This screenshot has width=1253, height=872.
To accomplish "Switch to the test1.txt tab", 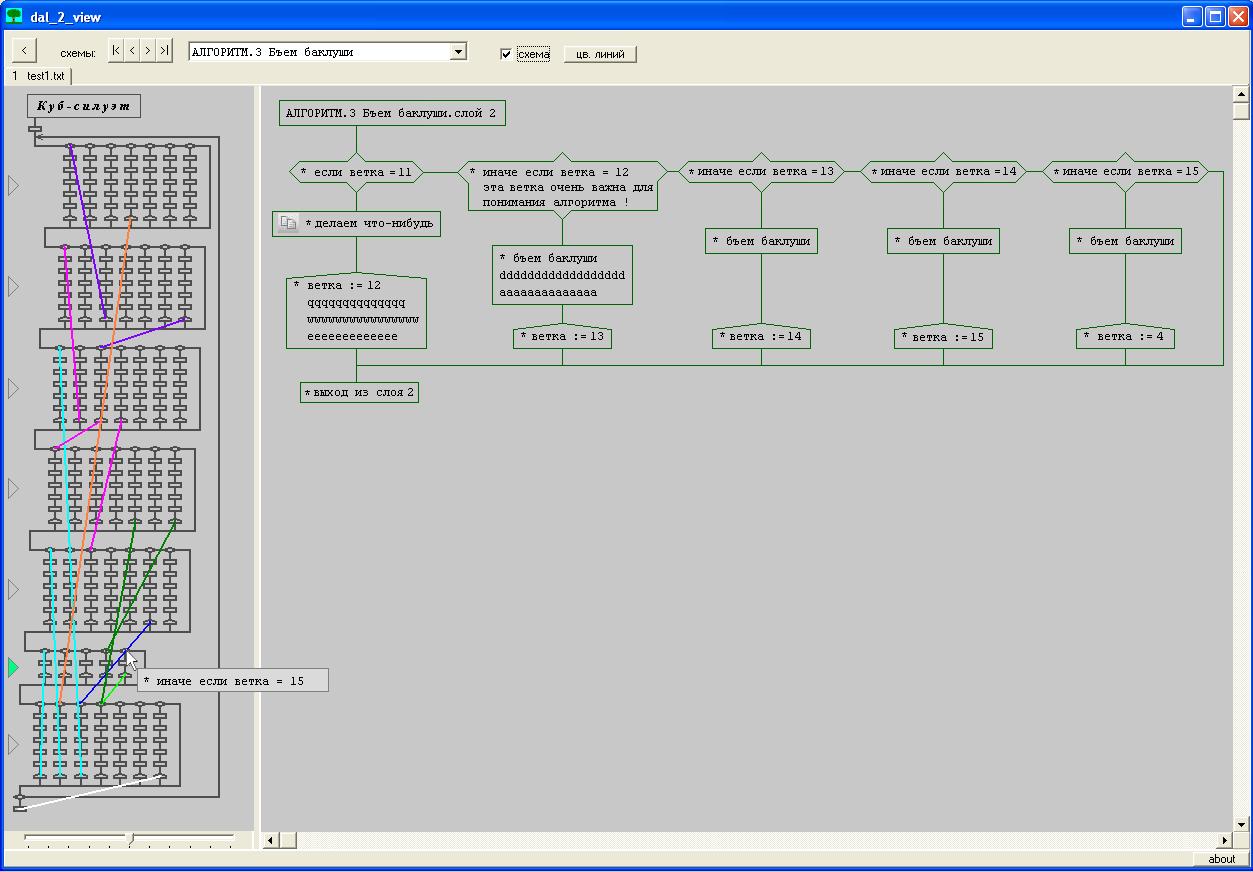I will coord(40,76).
